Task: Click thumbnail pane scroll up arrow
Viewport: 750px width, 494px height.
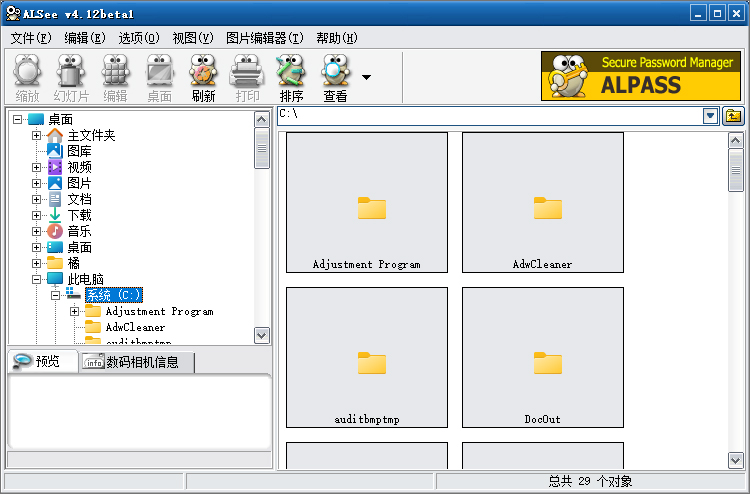Action: coord(736,141)
